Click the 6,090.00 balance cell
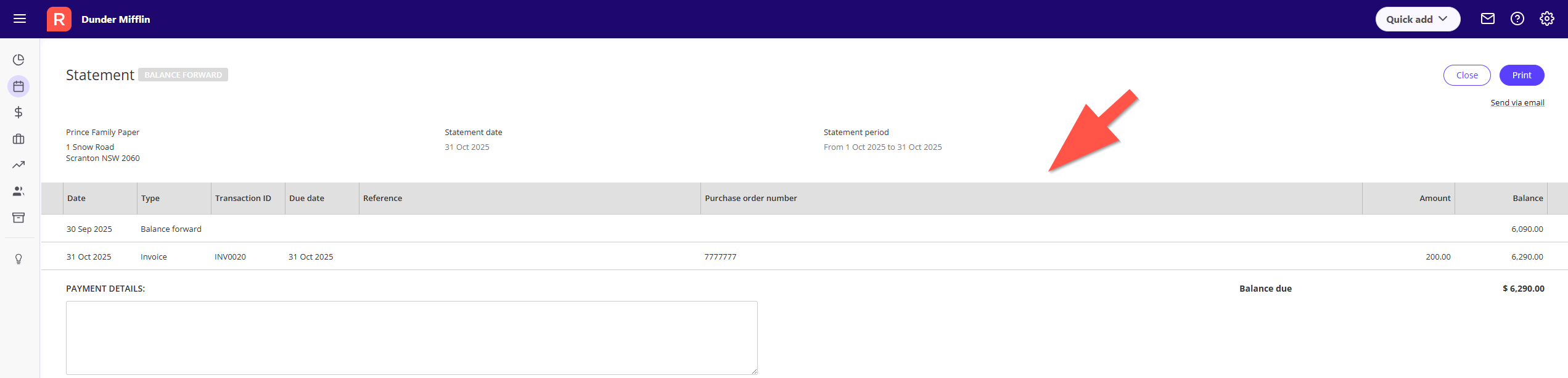The height and width of the screenshot is (378, 1568). [x=1527, y=229]
